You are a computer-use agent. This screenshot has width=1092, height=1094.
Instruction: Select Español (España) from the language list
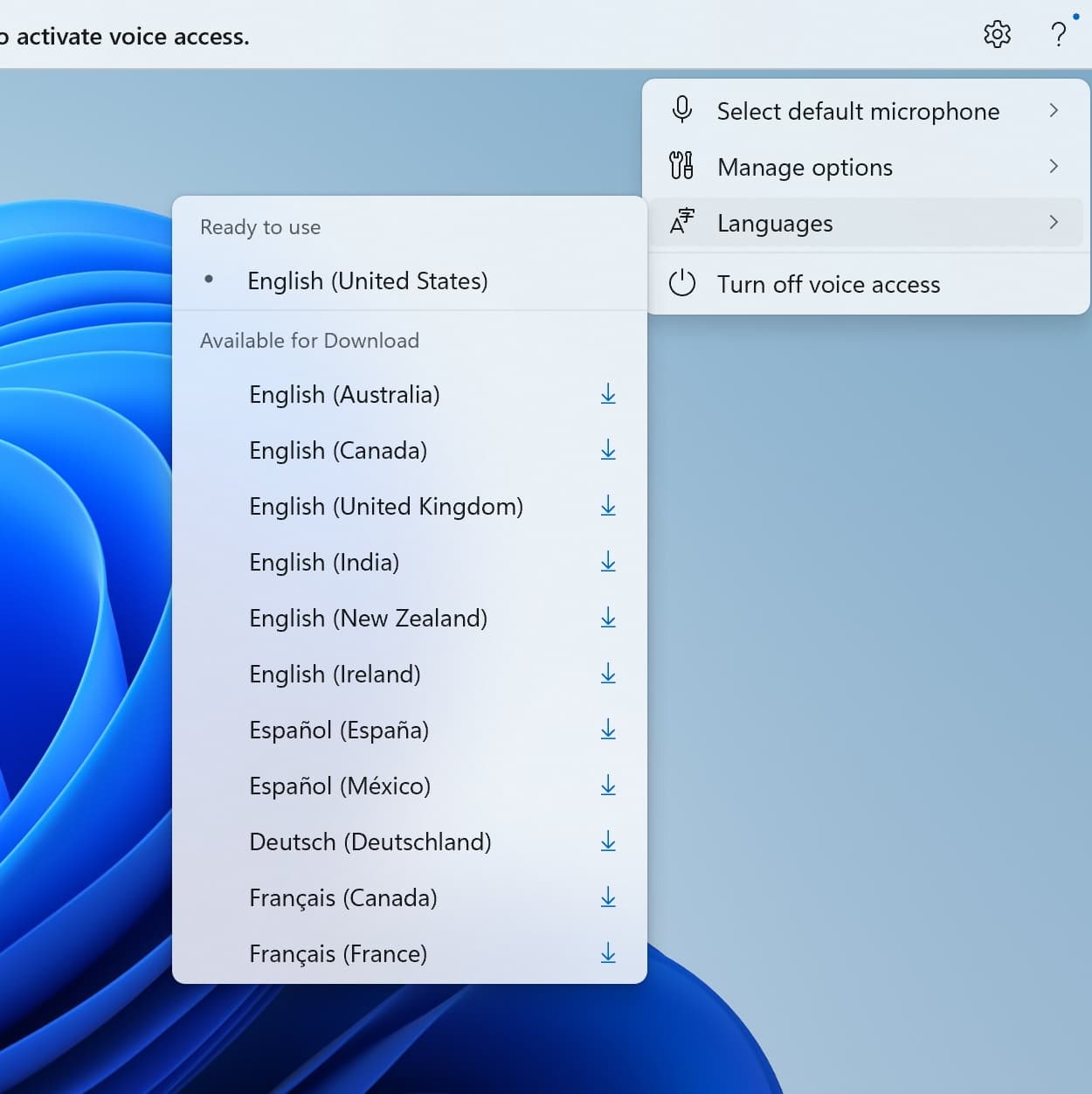(x=339, y=730)
